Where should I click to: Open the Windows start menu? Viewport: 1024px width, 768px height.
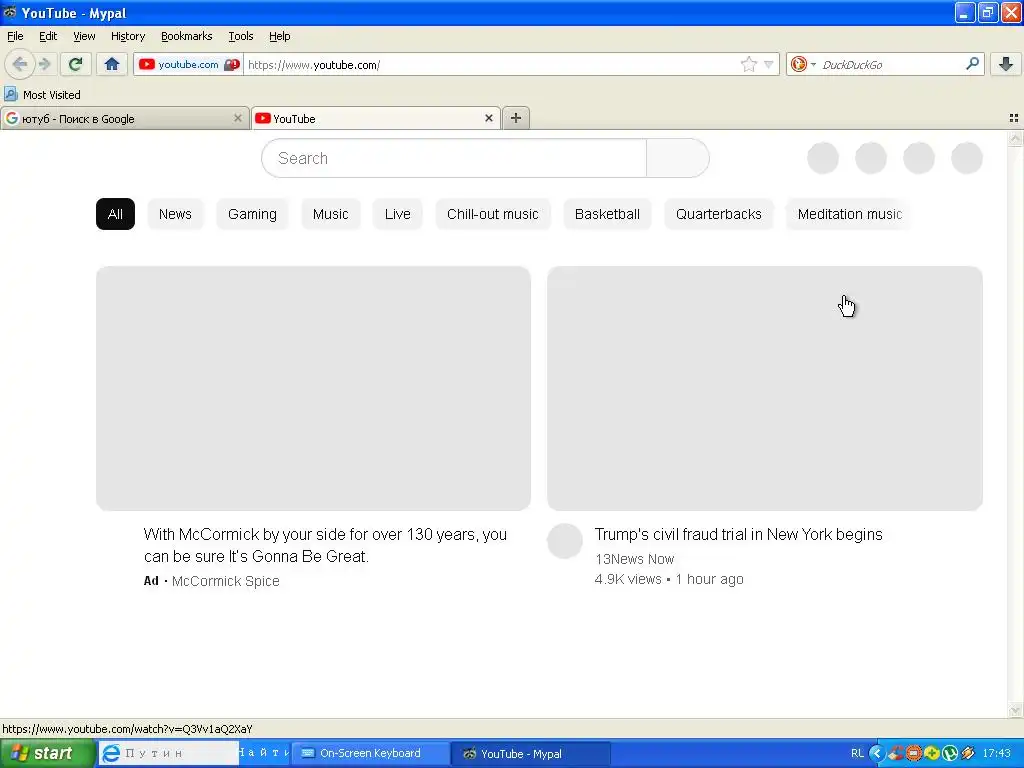click(47, 753)
